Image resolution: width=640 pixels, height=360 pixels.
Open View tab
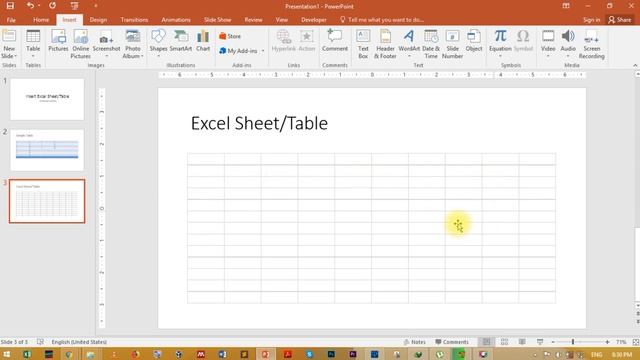pos(282,20)
